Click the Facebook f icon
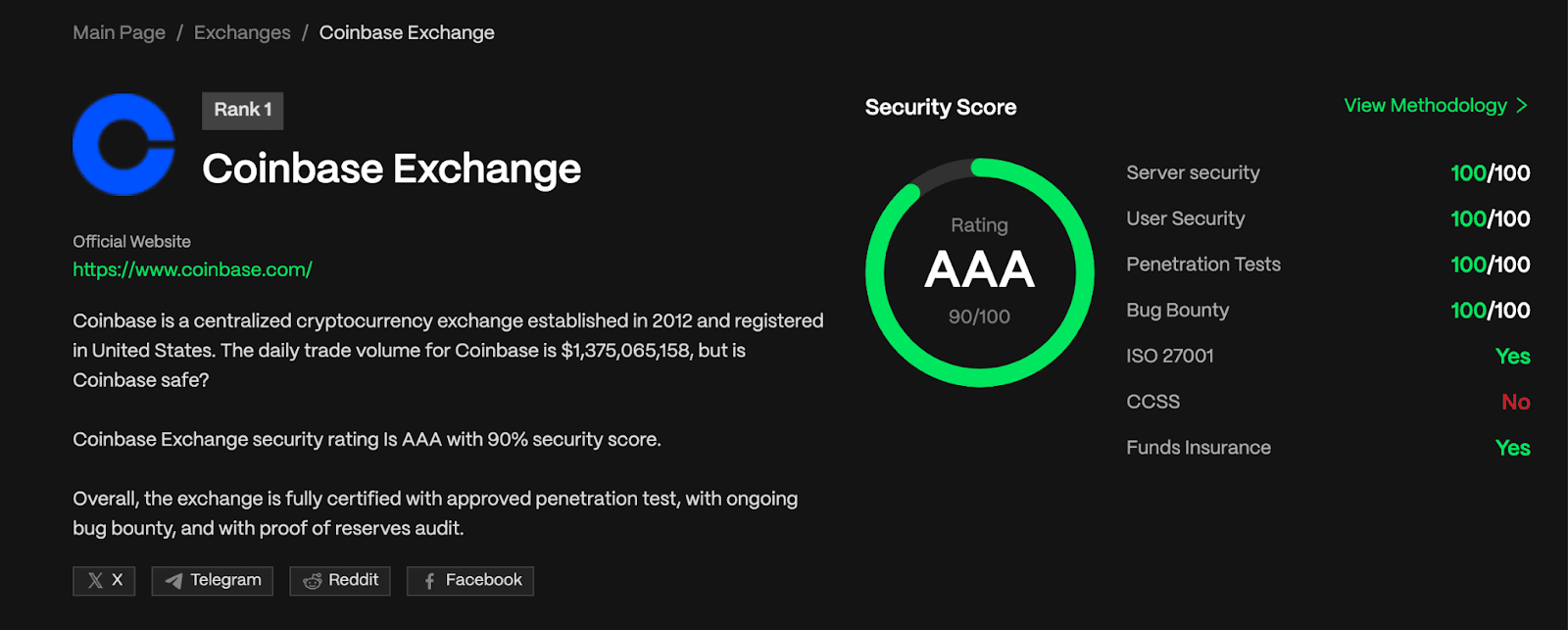The image size is (1568, 630). click(429, 581)
